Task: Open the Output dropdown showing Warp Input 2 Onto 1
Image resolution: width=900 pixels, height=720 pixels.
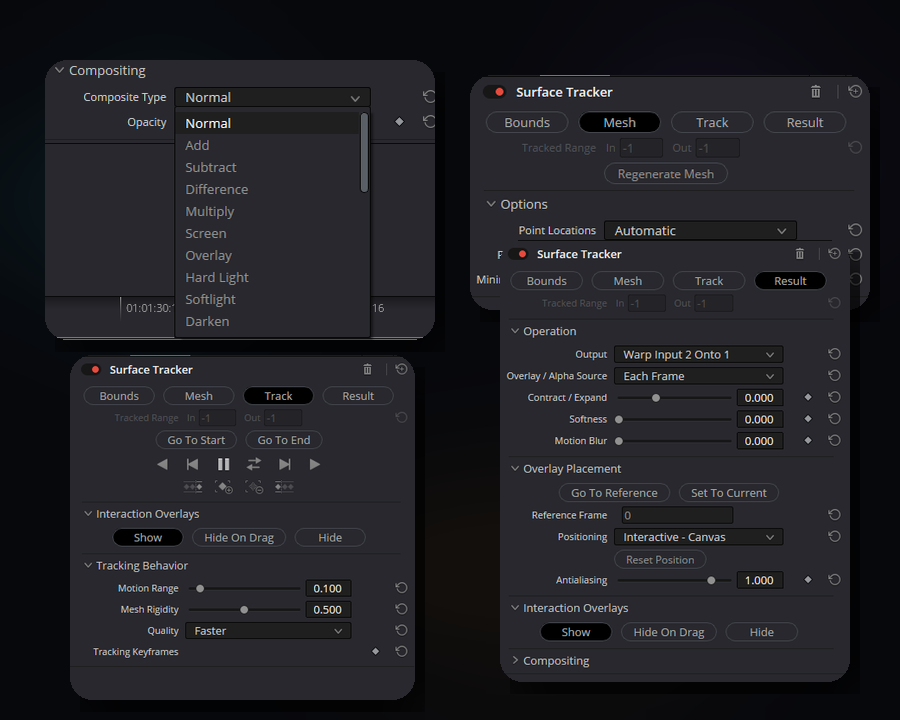Action: [699, 355]
